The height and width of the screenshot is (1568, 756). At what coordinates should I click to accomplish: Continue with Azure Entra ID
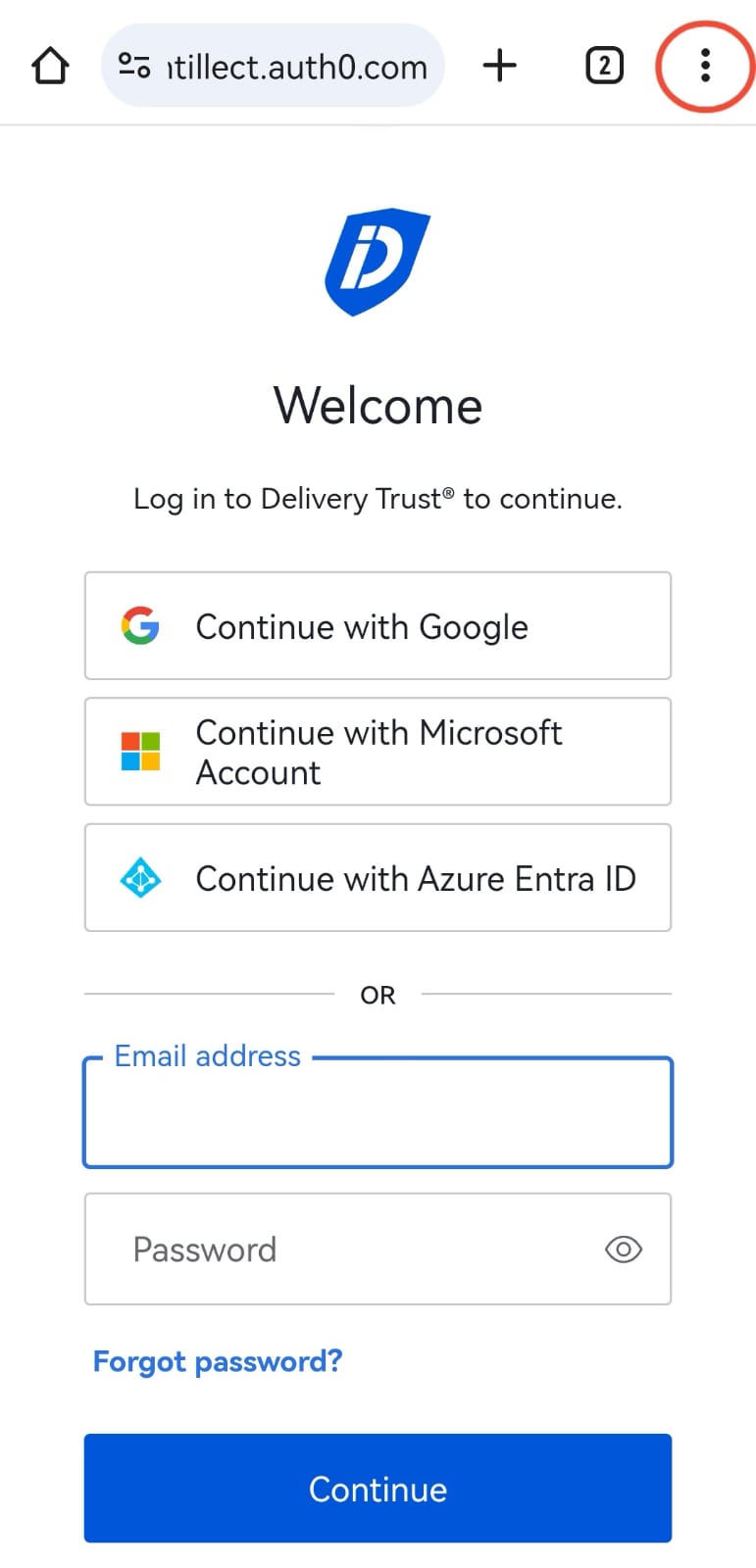378,878
